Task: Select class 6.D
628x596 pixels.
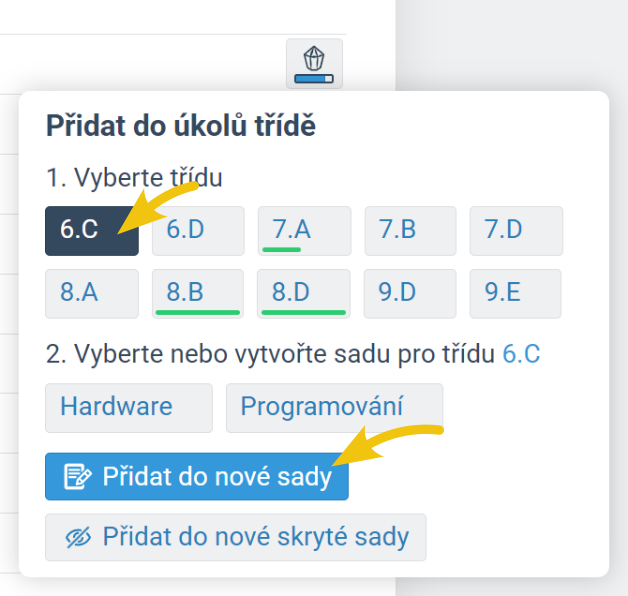Action: (x=198, y=231)
